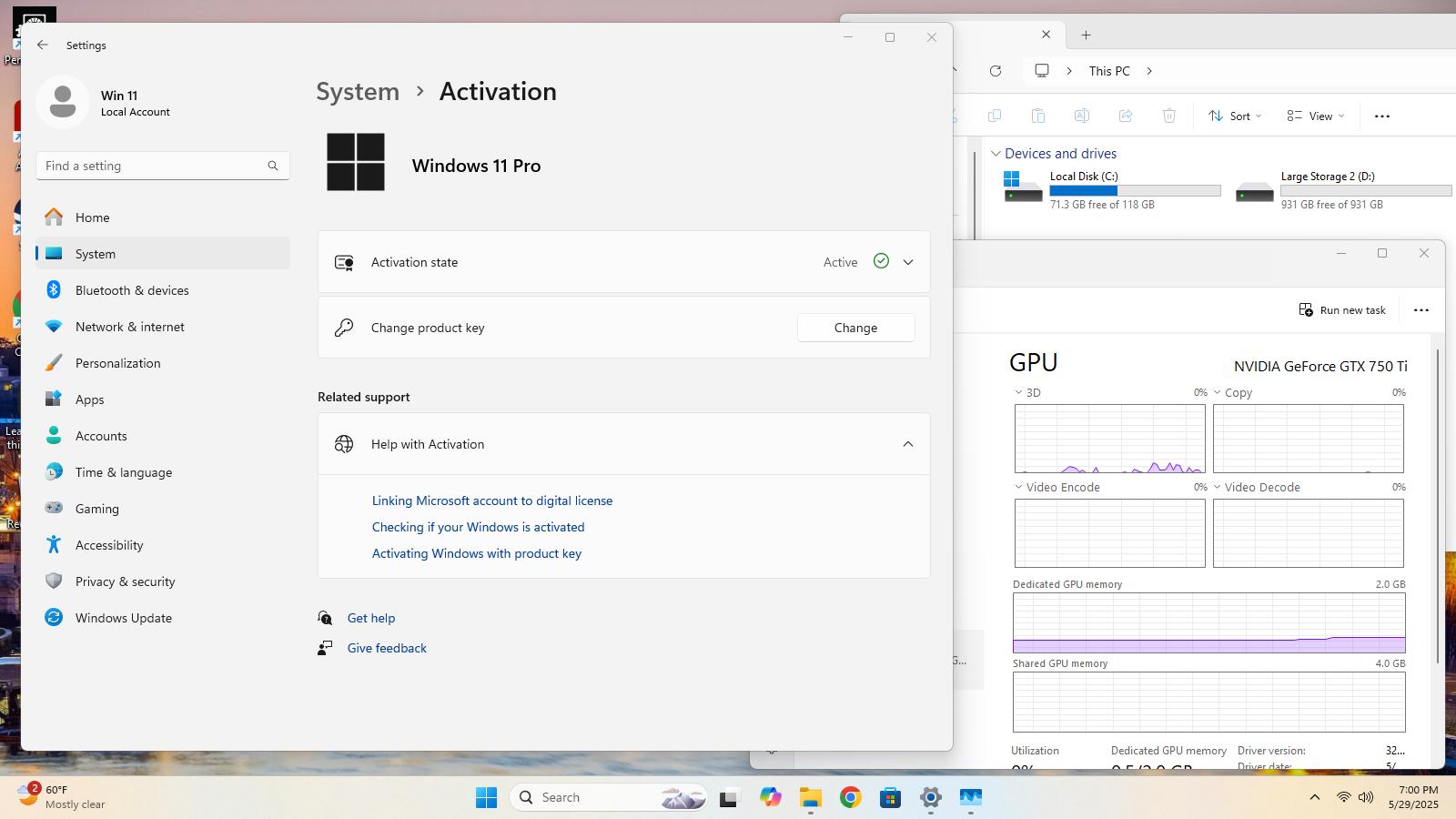Click Run new task in Task Manager
The height and width of the screenshot is (819, 1456).
pos(1342,310)
